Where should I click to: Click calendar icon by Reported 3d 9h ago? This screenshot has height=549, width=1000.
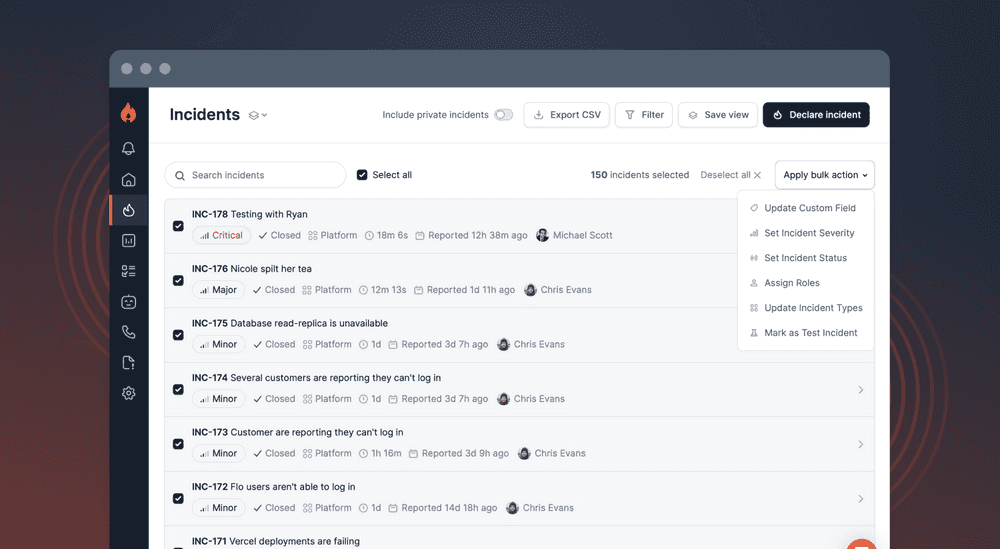click(413, 453)
